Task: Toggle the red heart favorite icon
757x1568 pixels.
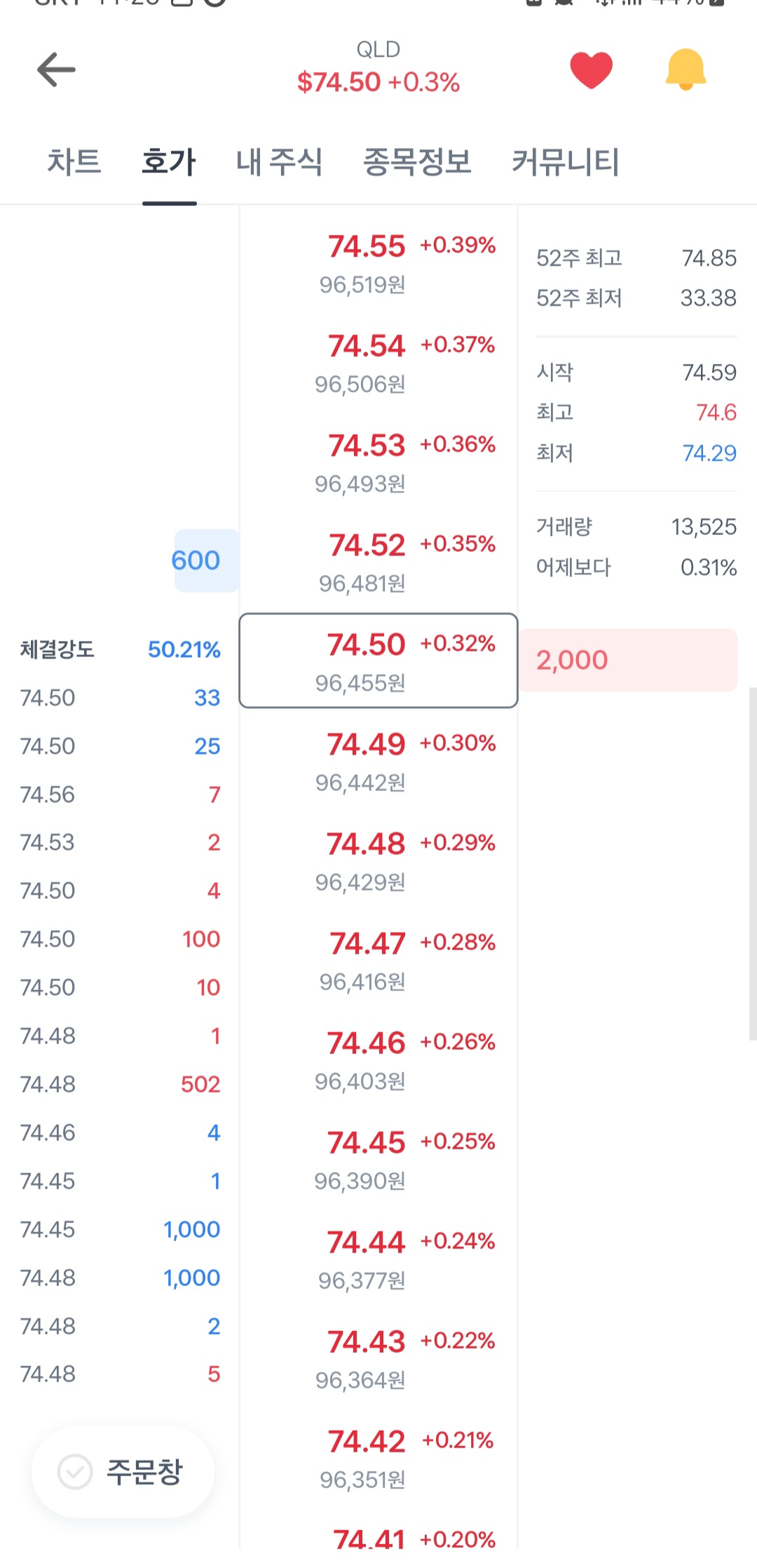Action: tap(591, 69)
